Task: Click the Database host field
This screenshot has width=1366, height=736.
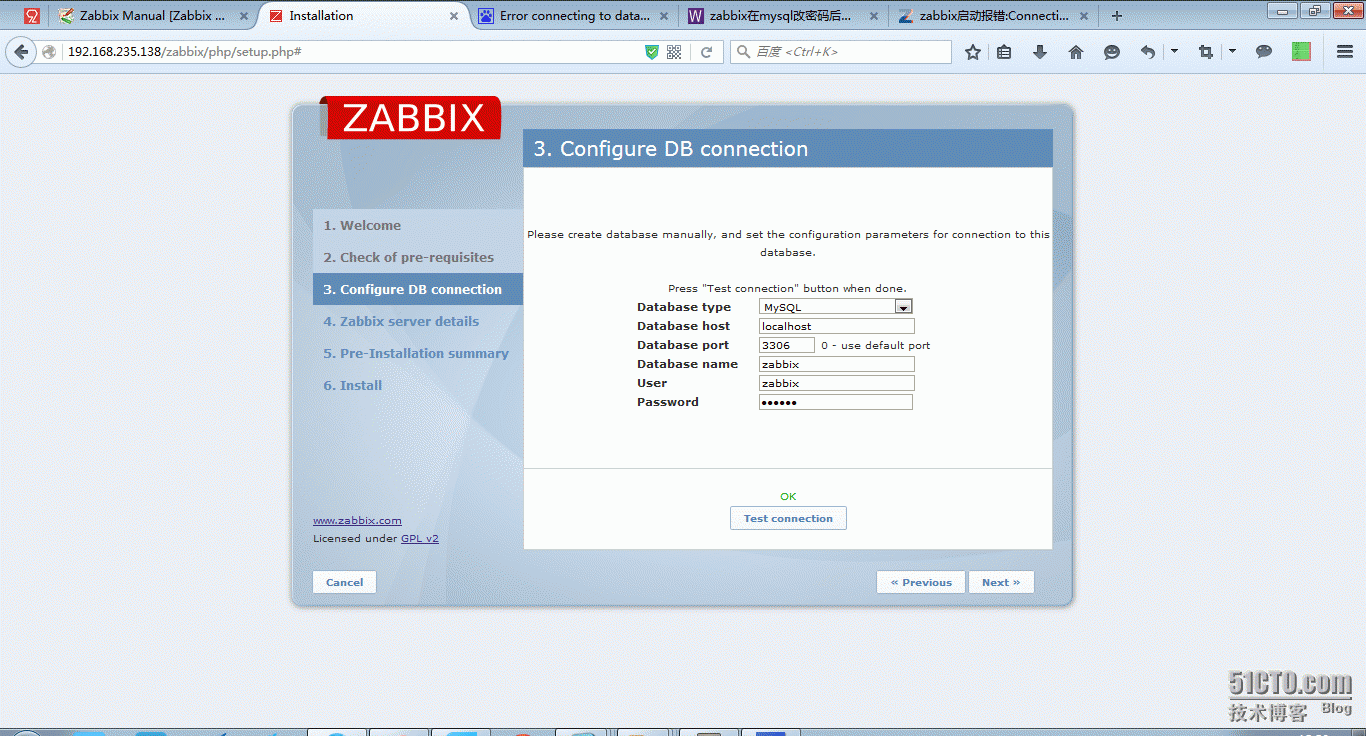Action: [x=837, y=326]
